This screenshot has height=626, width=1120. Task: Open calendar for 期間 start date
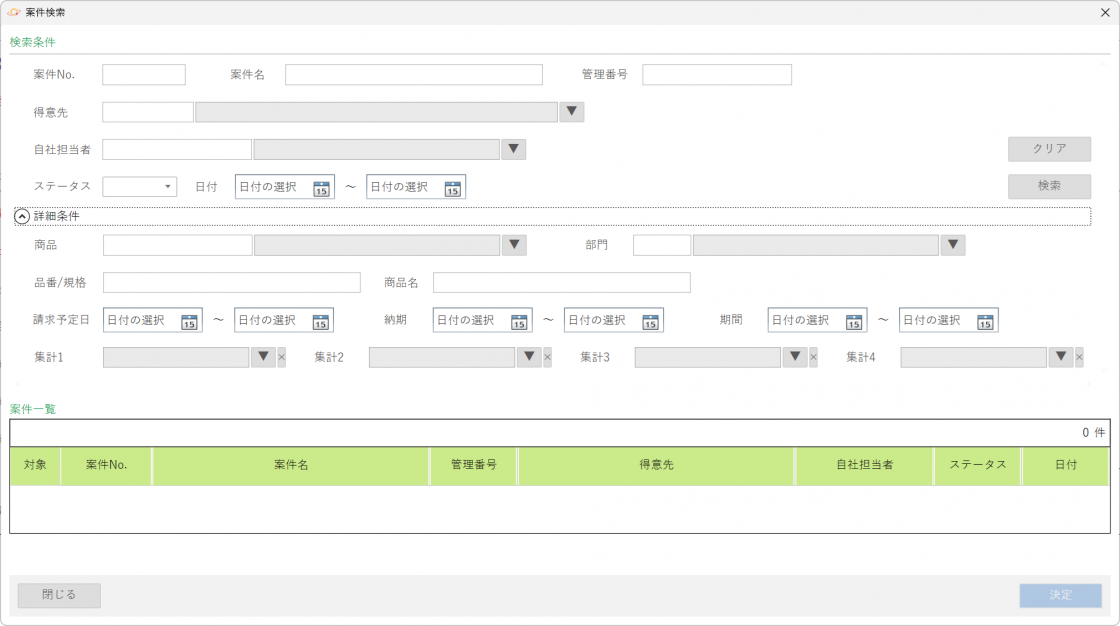tap(854, 321)
